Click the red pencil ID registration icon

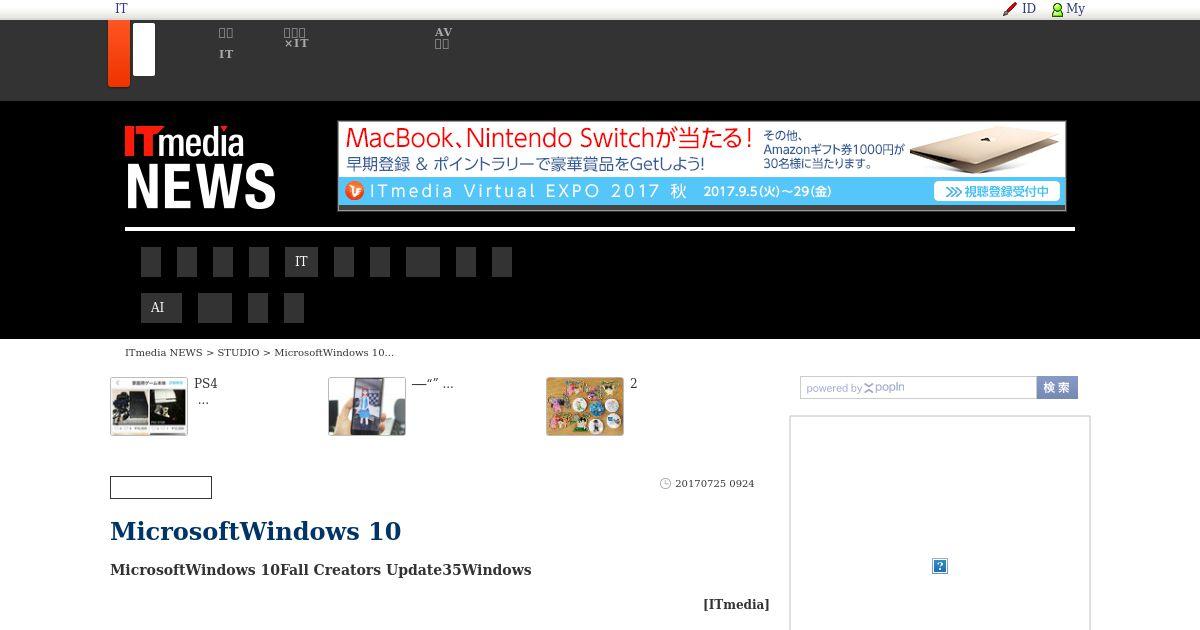[x=1010, y=9]
